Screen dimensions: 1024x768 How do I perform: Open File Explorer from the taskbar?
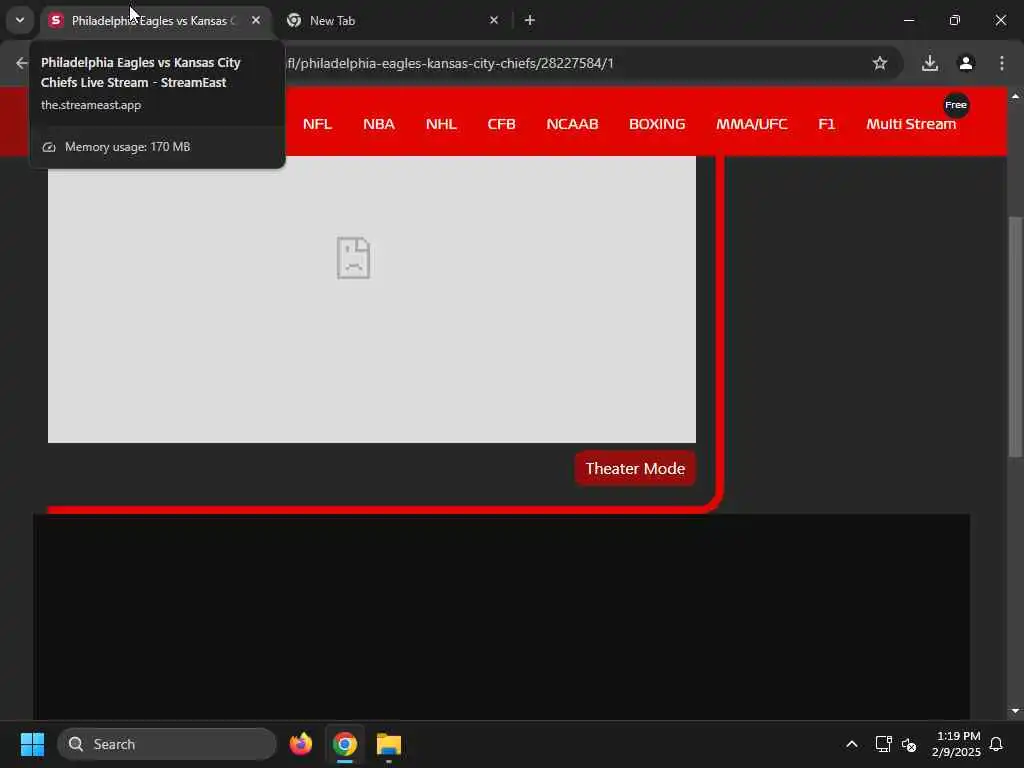click(x=389, y=744)
